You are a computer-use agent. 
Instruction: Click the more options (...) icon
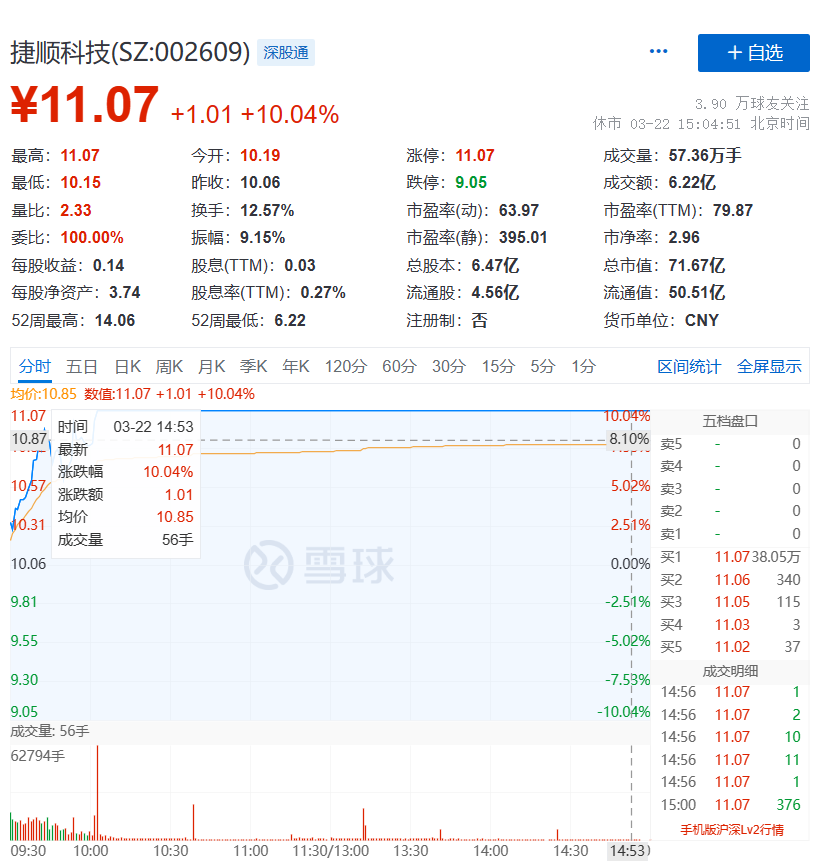658,51
